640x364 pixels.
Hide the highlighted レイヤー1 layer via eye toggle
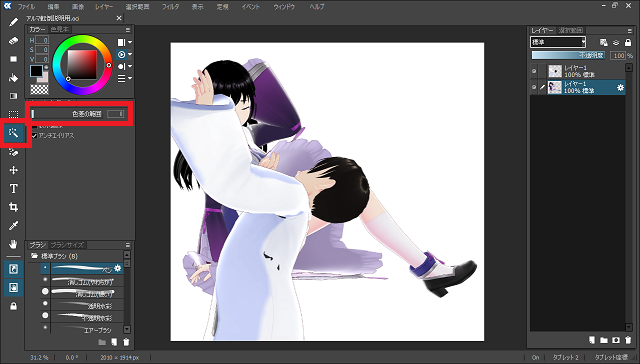[x=534, y=87]
